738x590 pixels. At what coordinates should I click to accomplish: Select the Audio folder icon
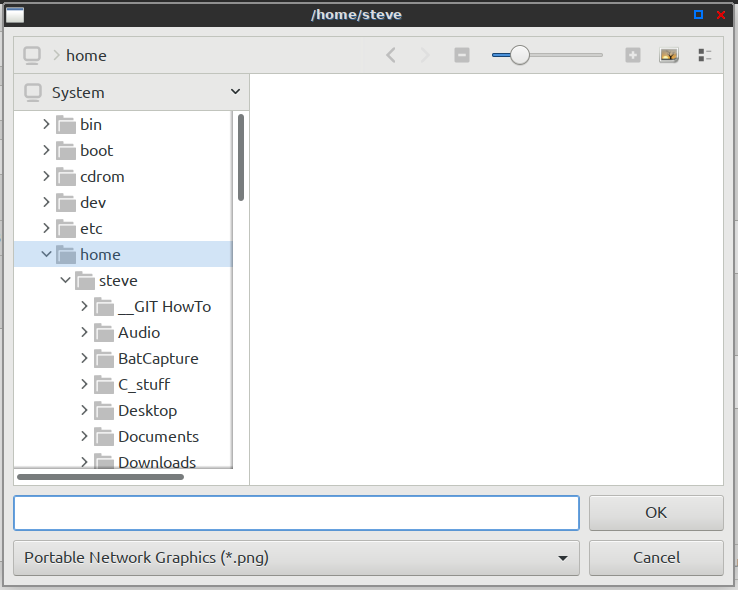pyautogui.click(x=104, y=333)
